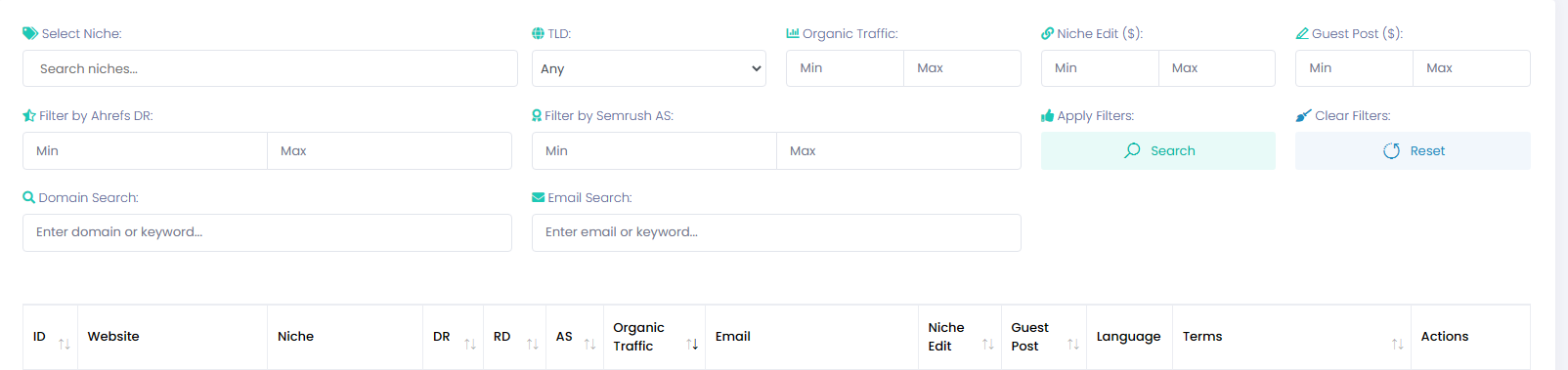
Task: Focus the Niche Edit Max price field
Action: [x=1217, y=68]
